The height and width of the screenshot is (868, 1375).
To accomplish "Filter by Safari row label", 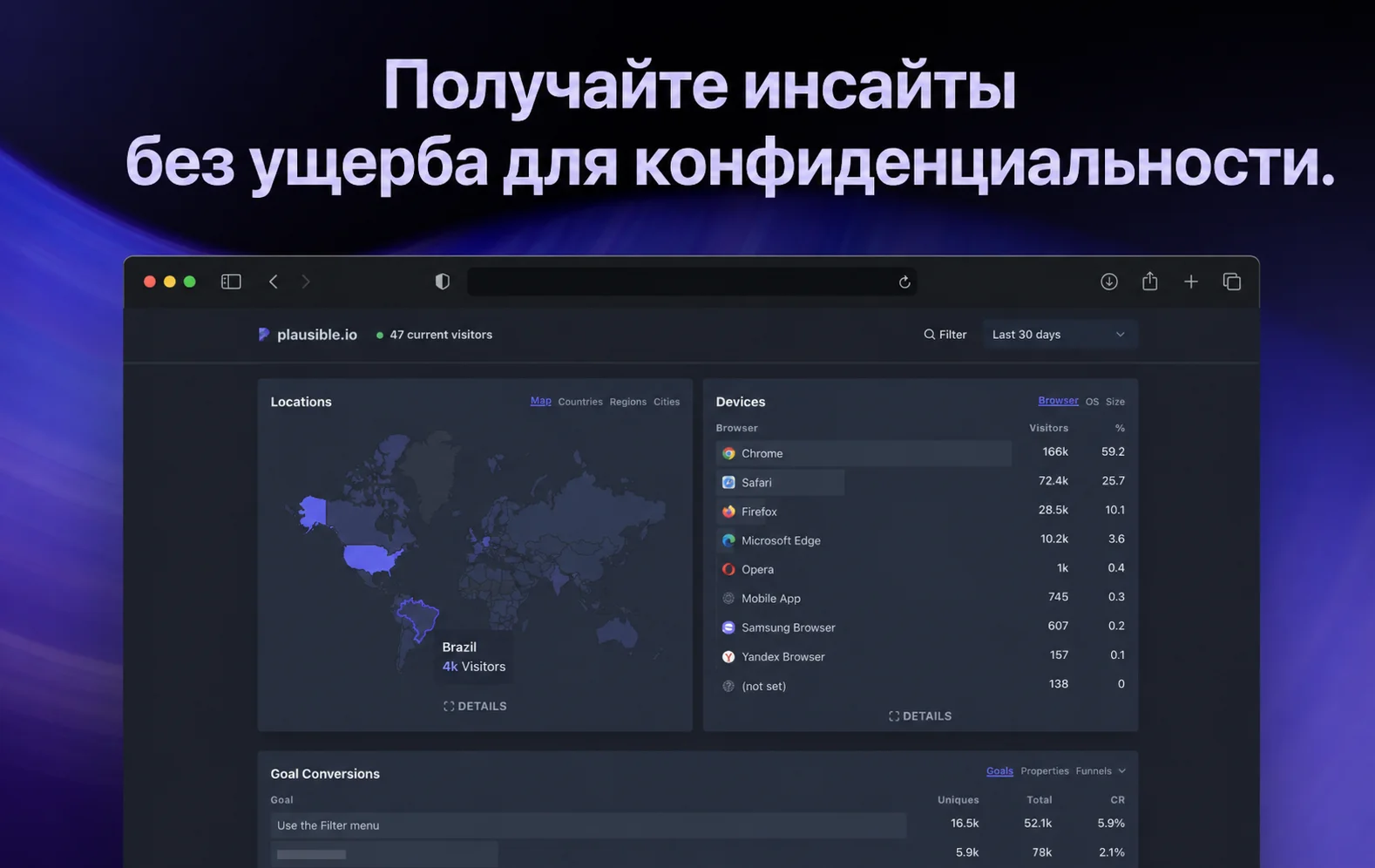I will coord(756,482).
